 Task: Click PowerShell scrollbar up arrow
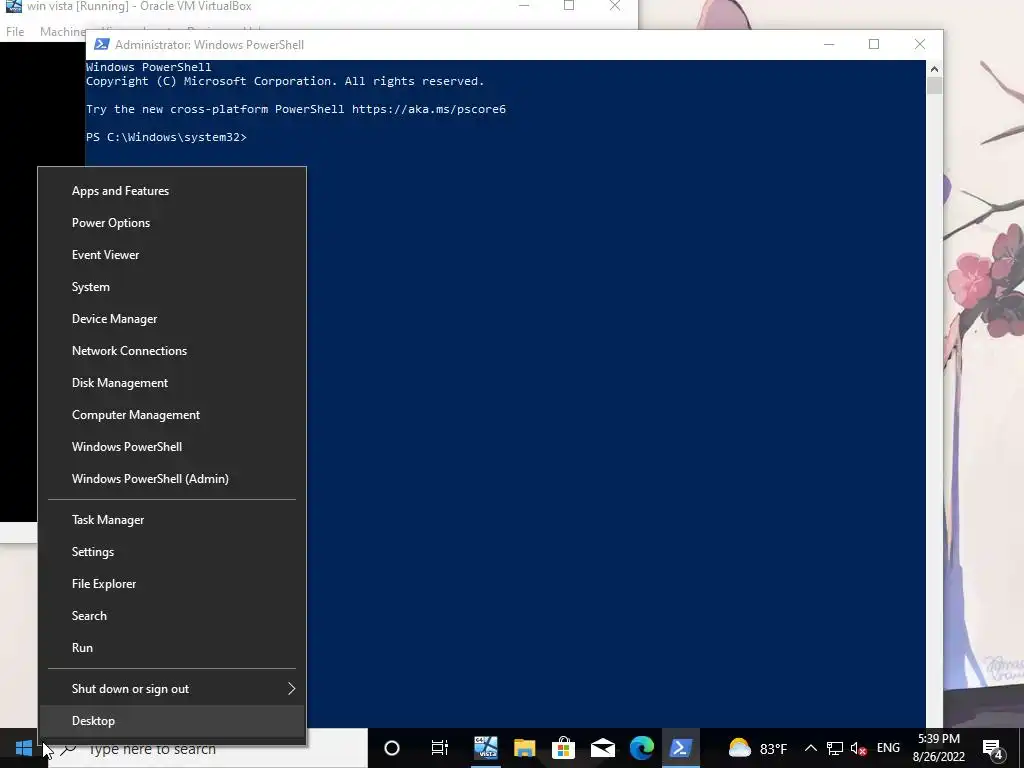(934, 69)
